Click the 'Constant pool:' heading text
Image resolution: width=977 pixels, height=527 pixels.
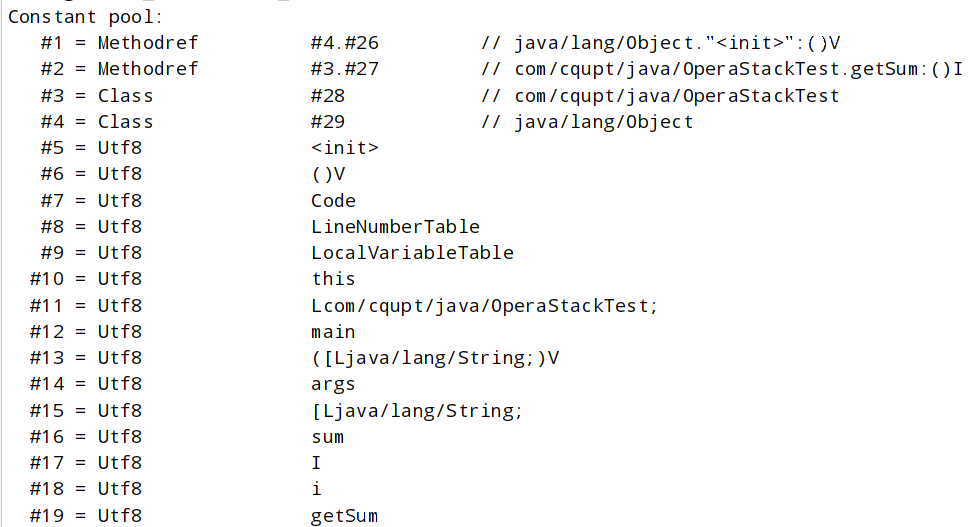point(85,17)
